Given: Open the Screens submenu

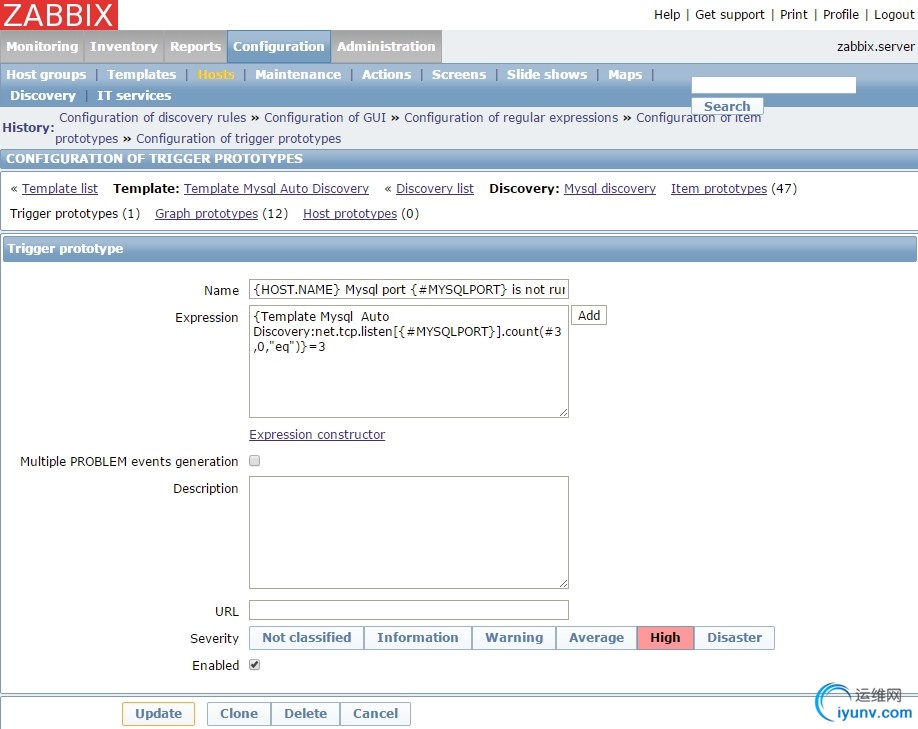Looking at the screenshot, I should click(459, 74).
